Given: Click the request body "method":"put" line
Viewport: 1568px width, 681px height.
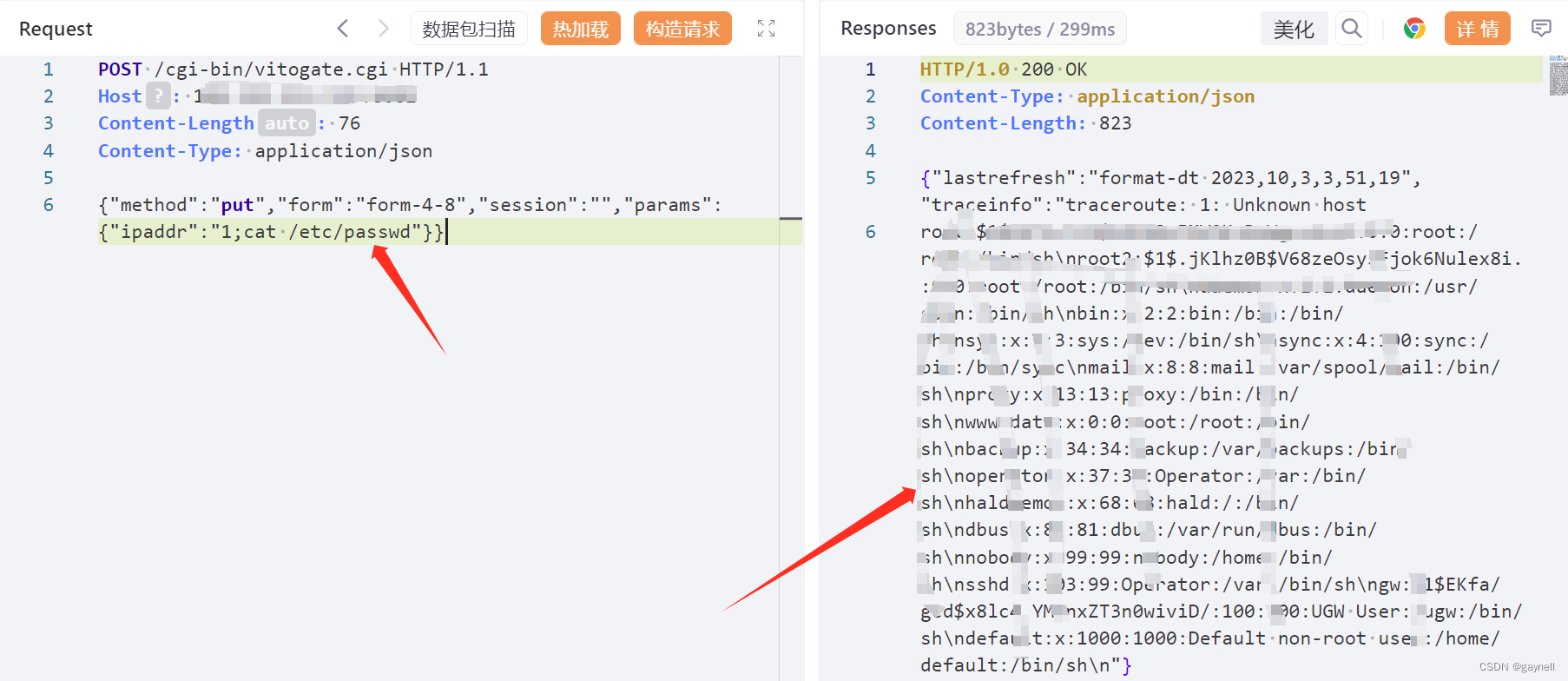Looking at the screenshot, I should point(410,204).
